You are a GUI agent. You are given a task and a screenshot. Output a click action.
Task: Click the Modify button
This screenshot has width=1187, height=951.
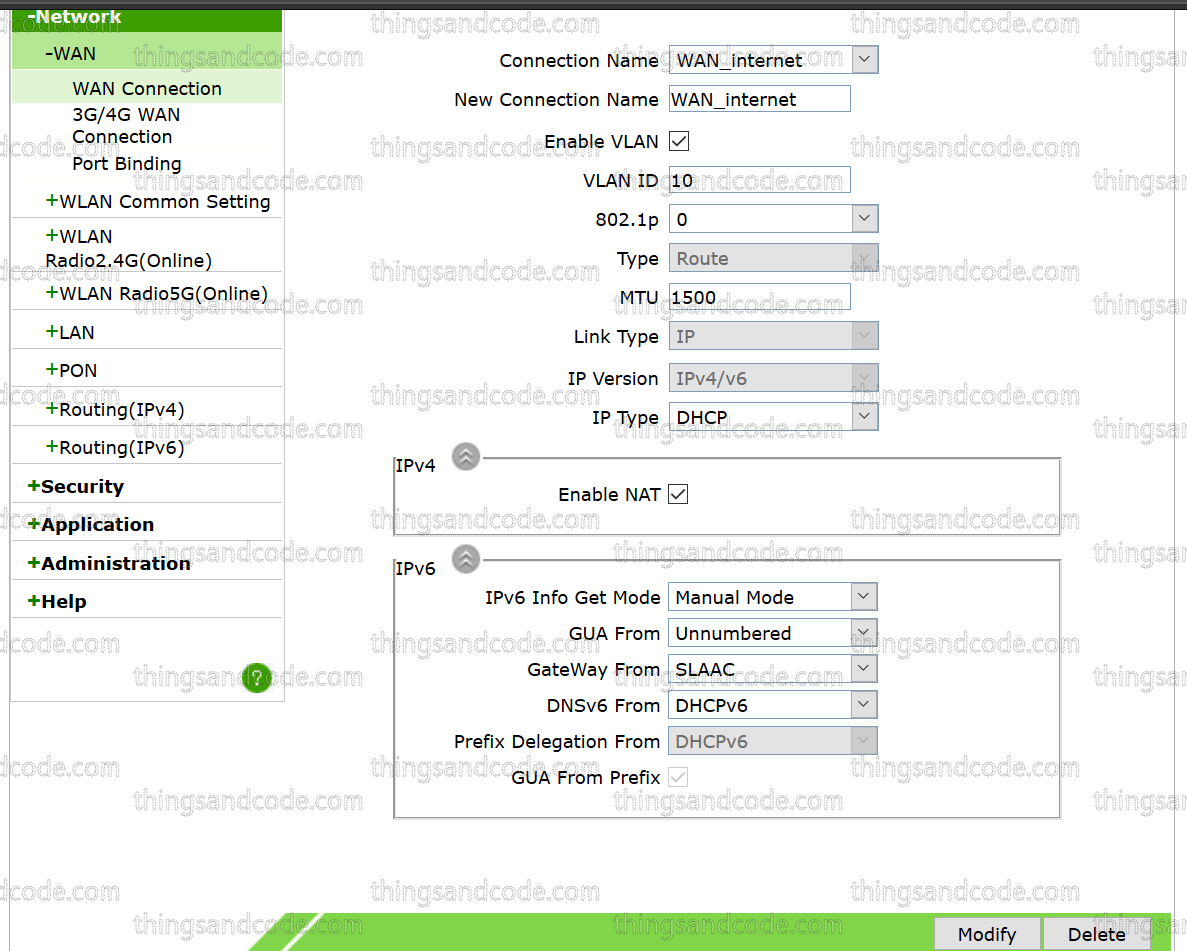coord(987,934)
